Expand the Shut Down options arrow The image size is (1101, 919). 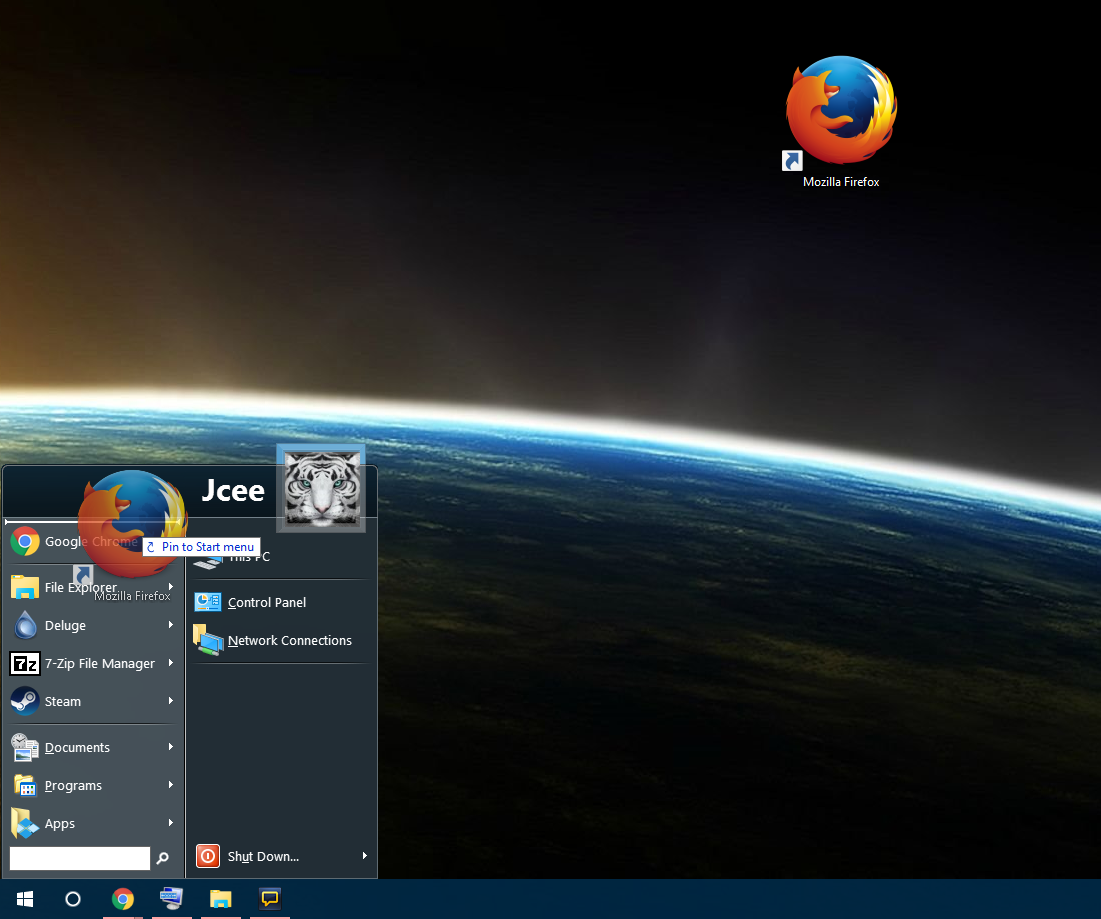365,856
